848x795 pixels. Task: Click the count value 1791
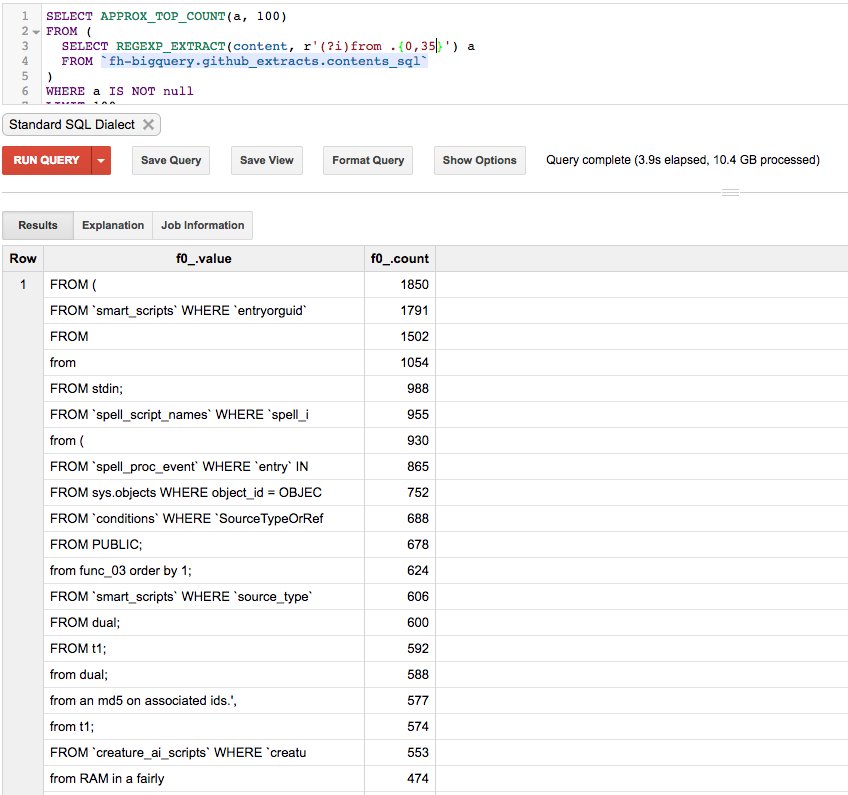coord(414,310)
